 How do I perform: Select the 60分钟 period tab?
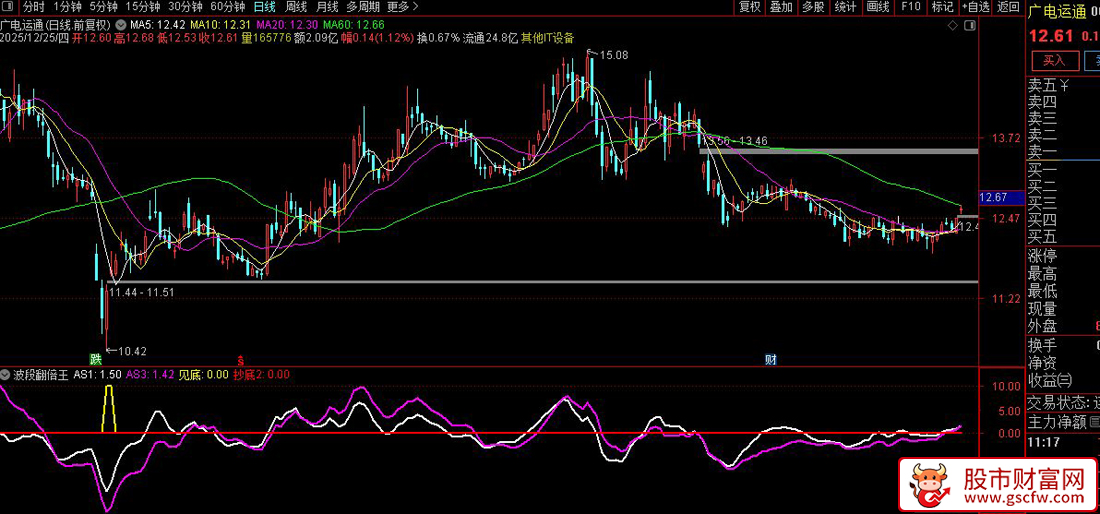227,6
